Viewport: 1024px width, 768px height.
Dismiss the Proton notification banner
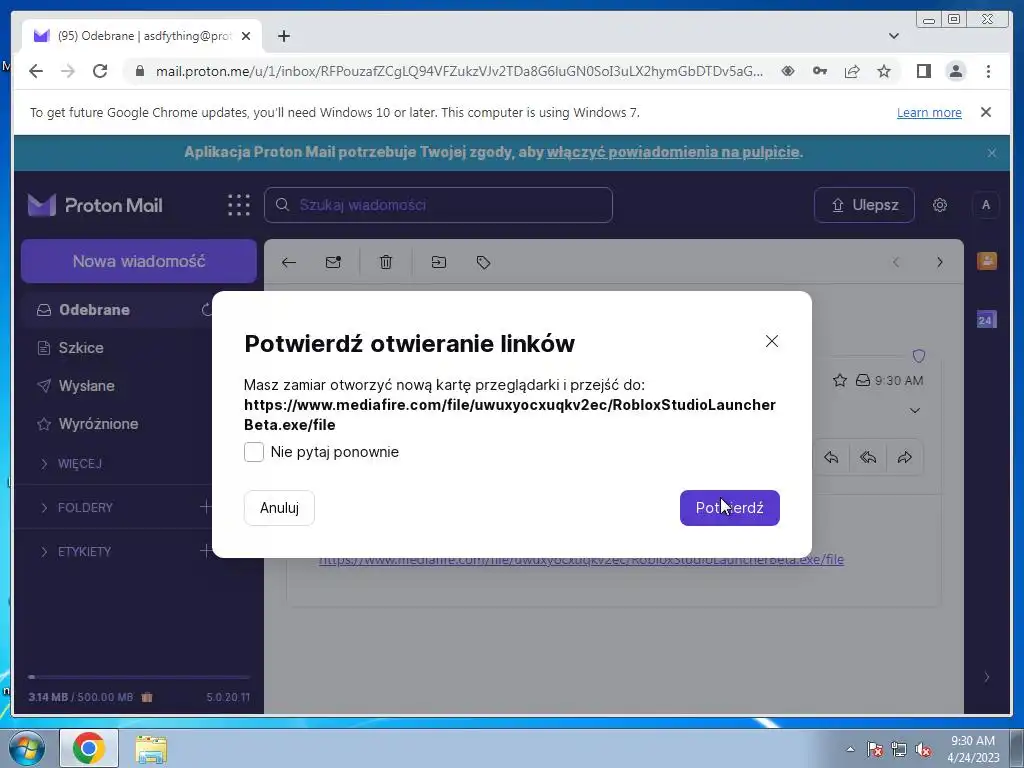(x=991, y=153)
